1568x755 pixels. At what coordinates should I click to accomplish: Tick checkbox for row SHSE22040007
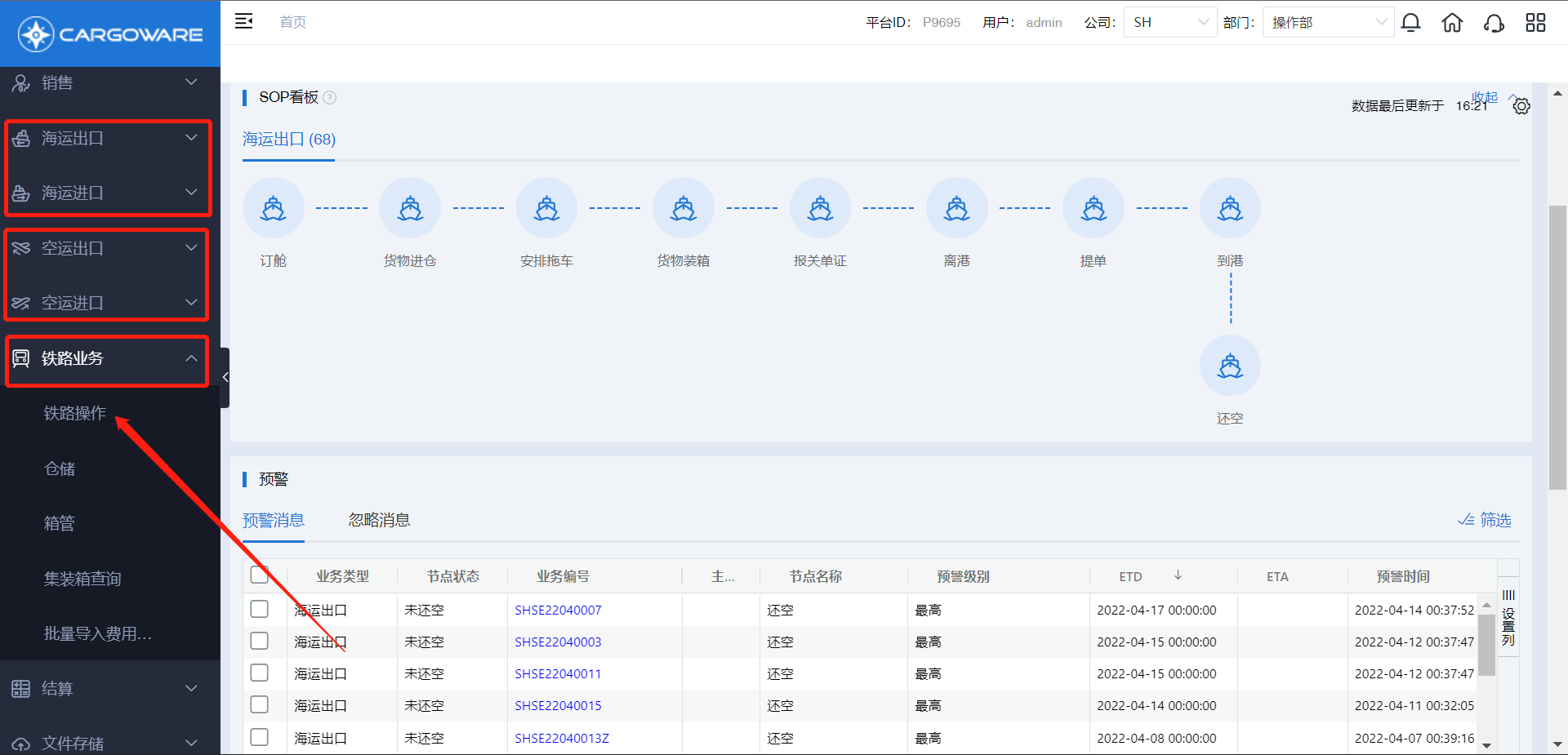(260, 609)
